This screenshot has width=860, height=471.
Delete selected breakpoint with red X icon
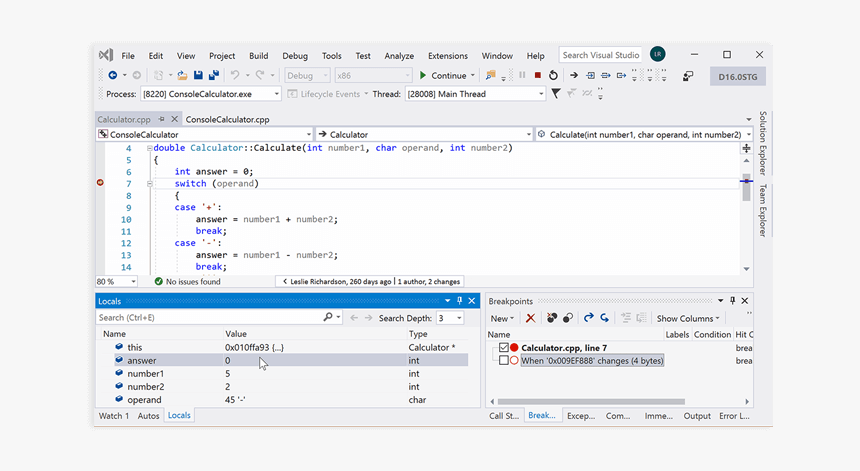530,318
